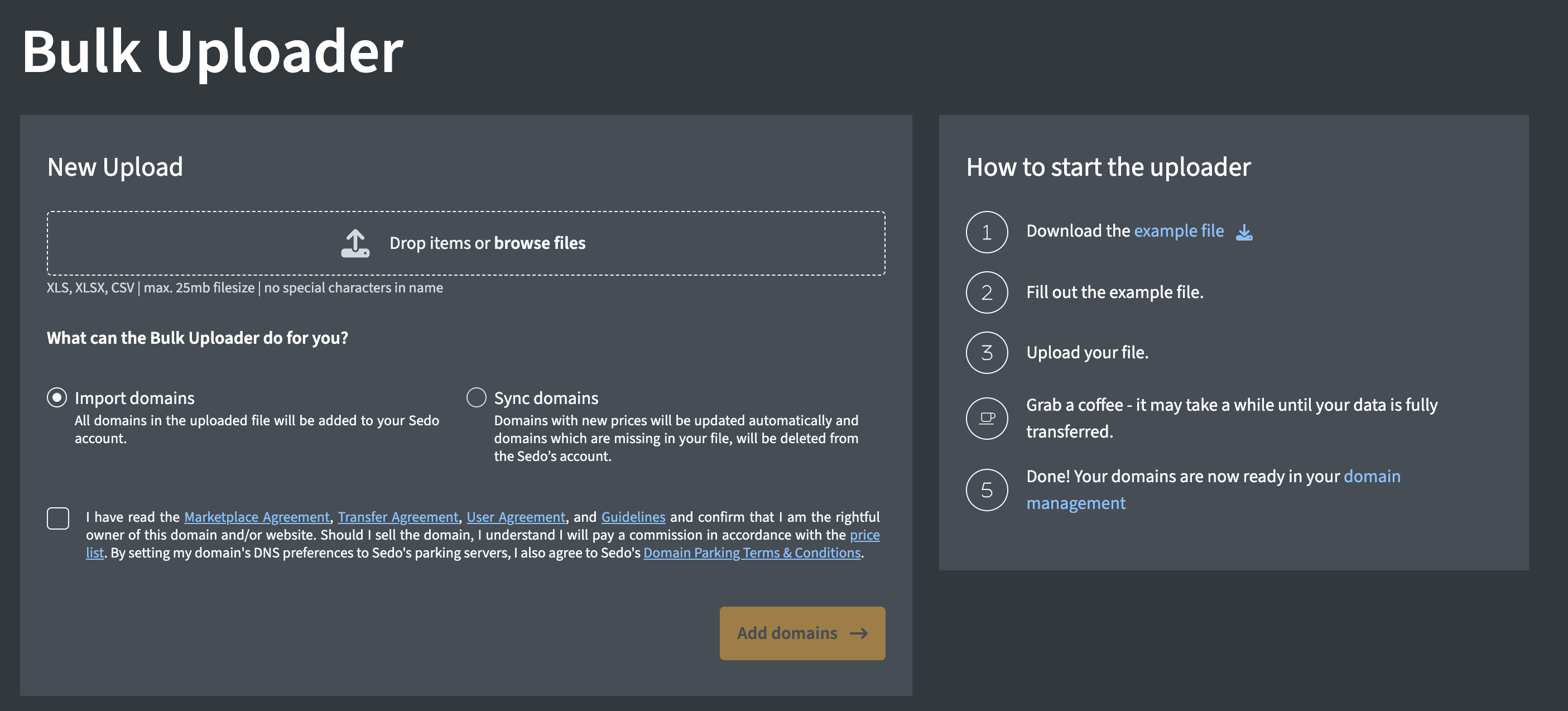The height and width of the screenshot is (711, 1568).
Task: Click the step 3 circle icon
Action: pyautogui.click(x=986, y=353)
